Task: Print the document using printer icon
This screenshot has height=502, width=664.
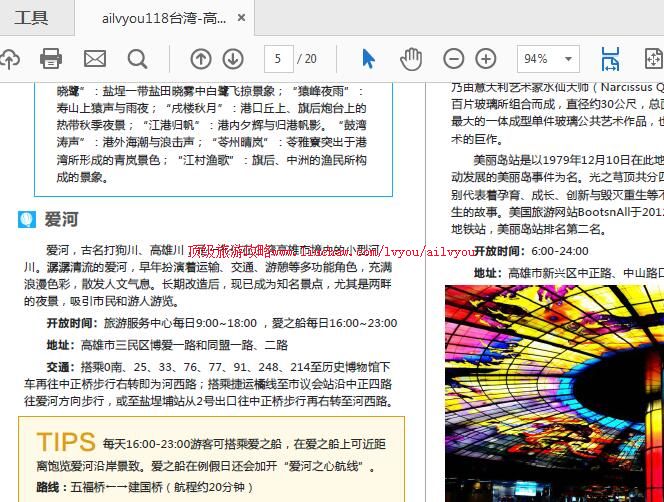Action: (51, 59)
